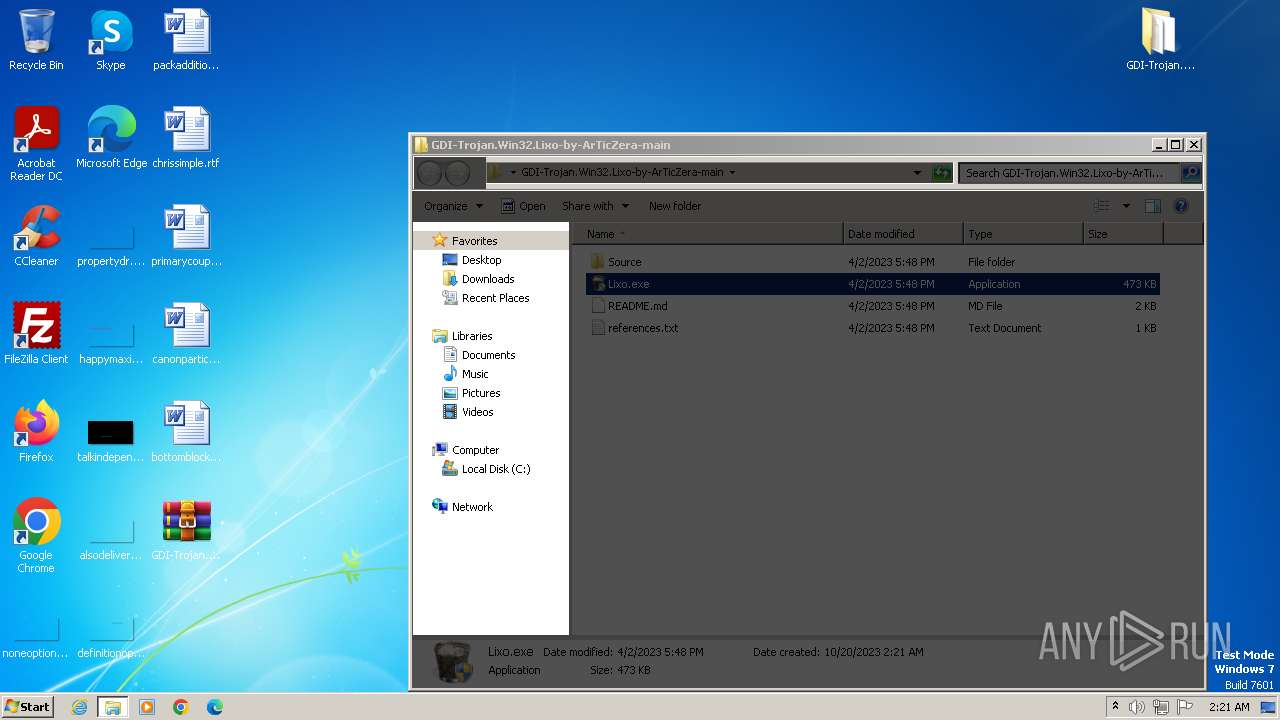Select the GDI-Trojan WinRAR archive icon
Screen dimensions: 1280x720
pyautogui.click(x=186, y=530)
